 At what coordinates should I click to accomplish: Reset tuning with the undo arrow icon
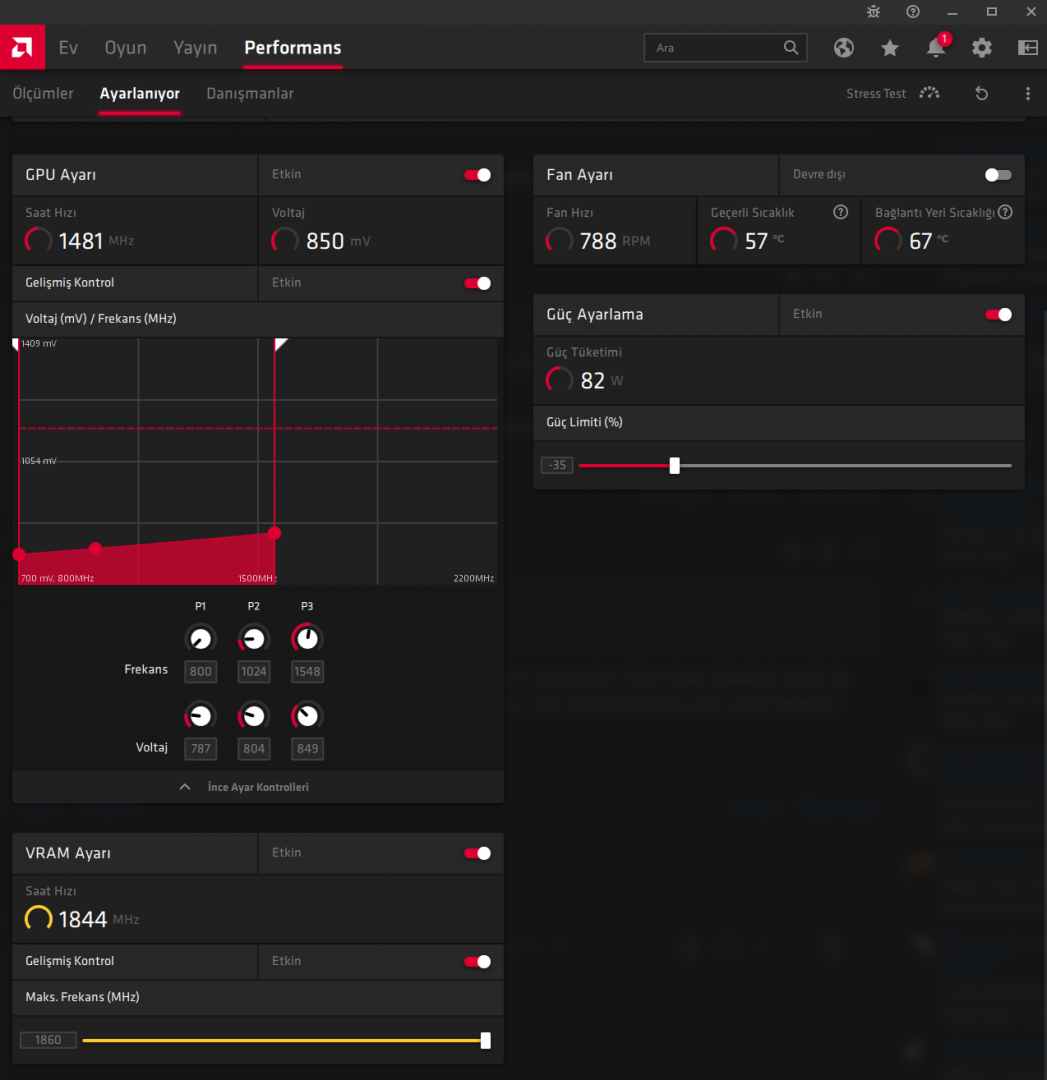[x=982, y=93]
